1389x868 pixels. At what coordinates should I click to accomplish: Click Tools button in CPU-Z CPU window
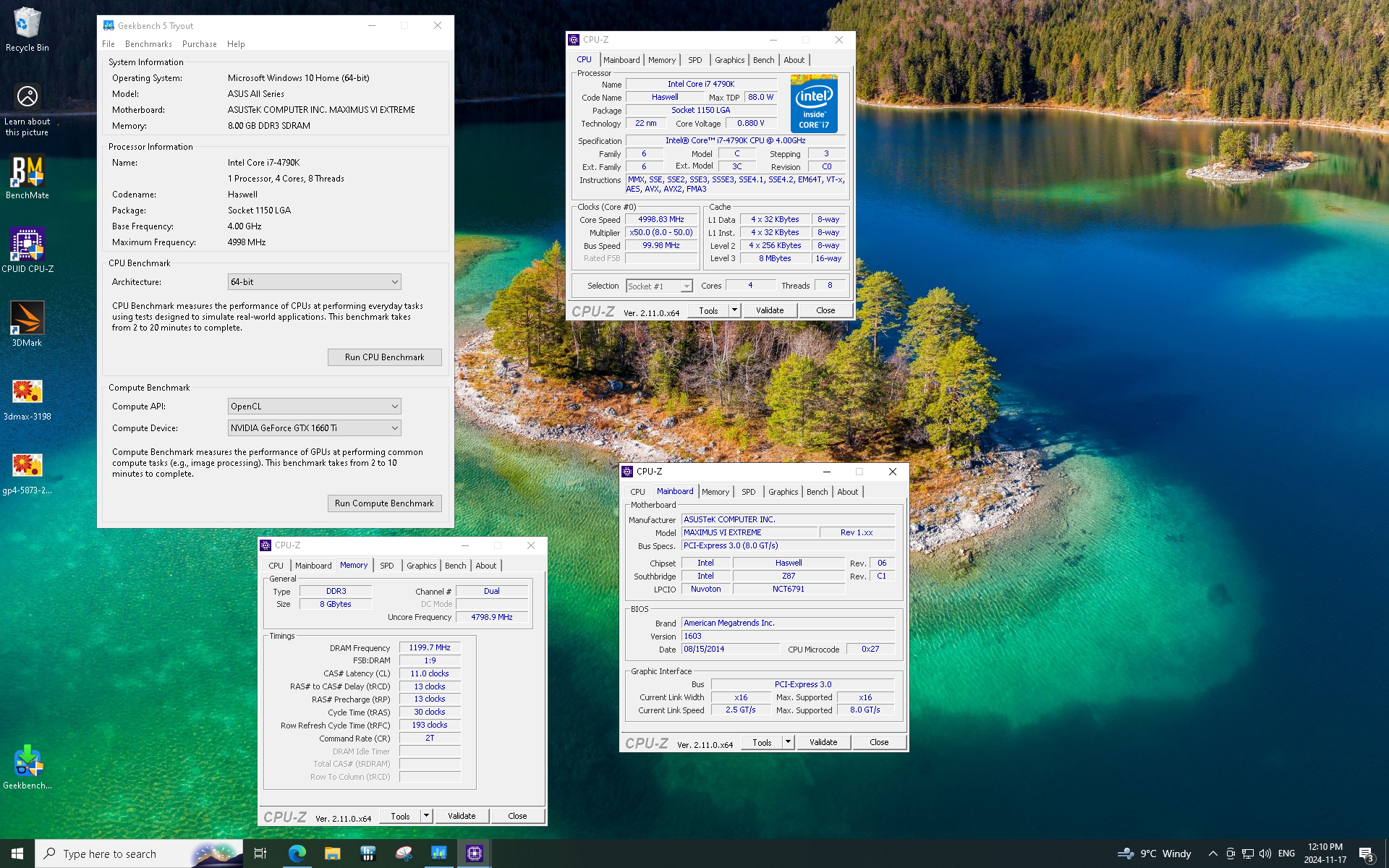pyautogui.click(x=708, y=310)
